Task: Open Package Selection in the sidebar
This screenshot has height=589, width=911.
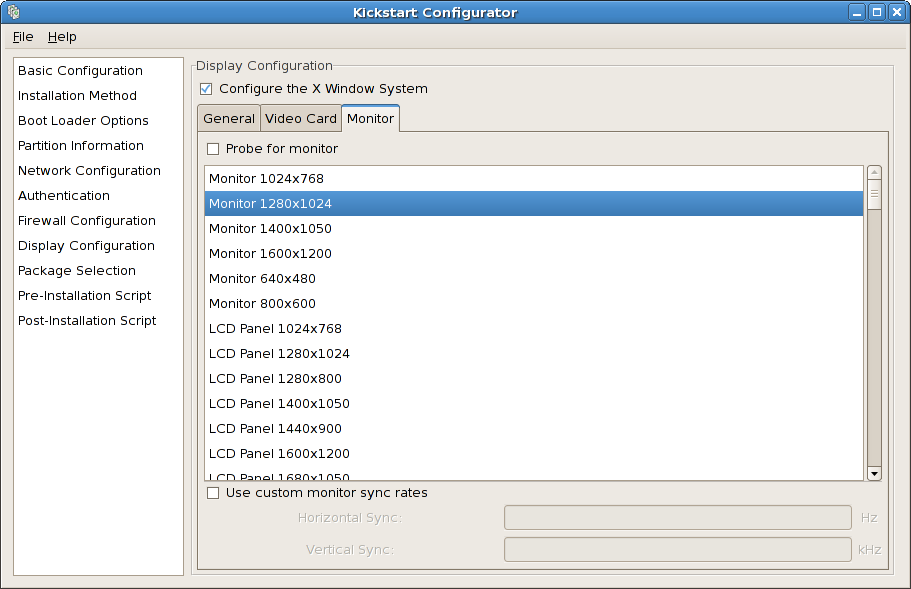Action: (x=76, y=270)
